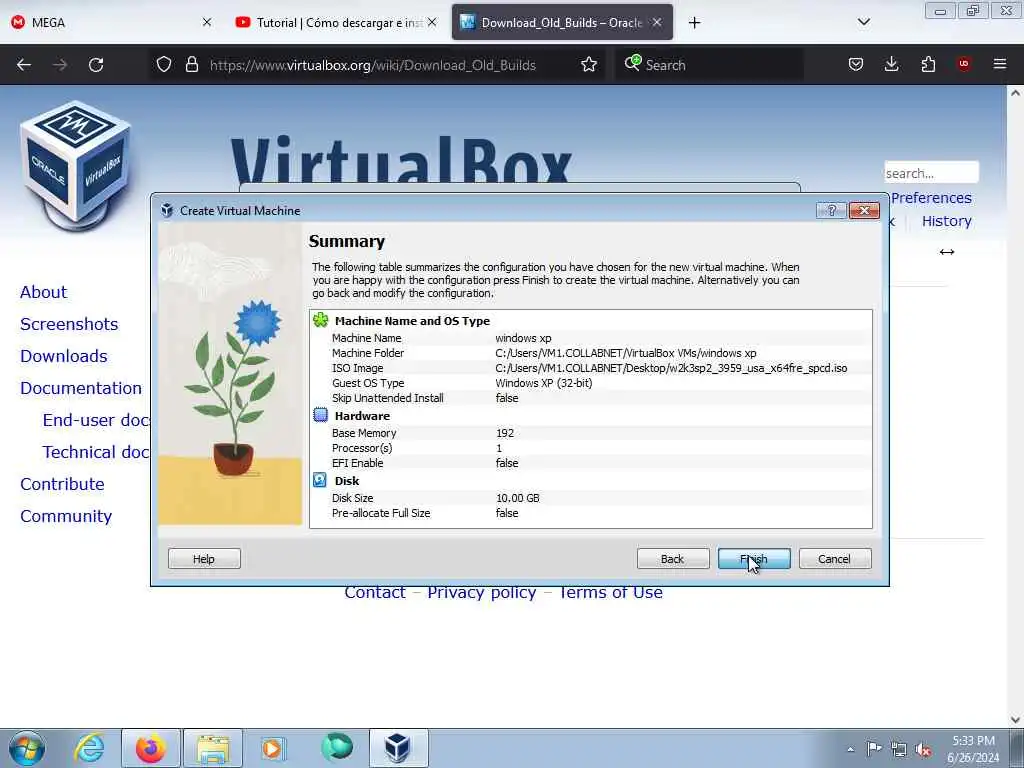
Task: Open a new browser tab
Action: 694,23
